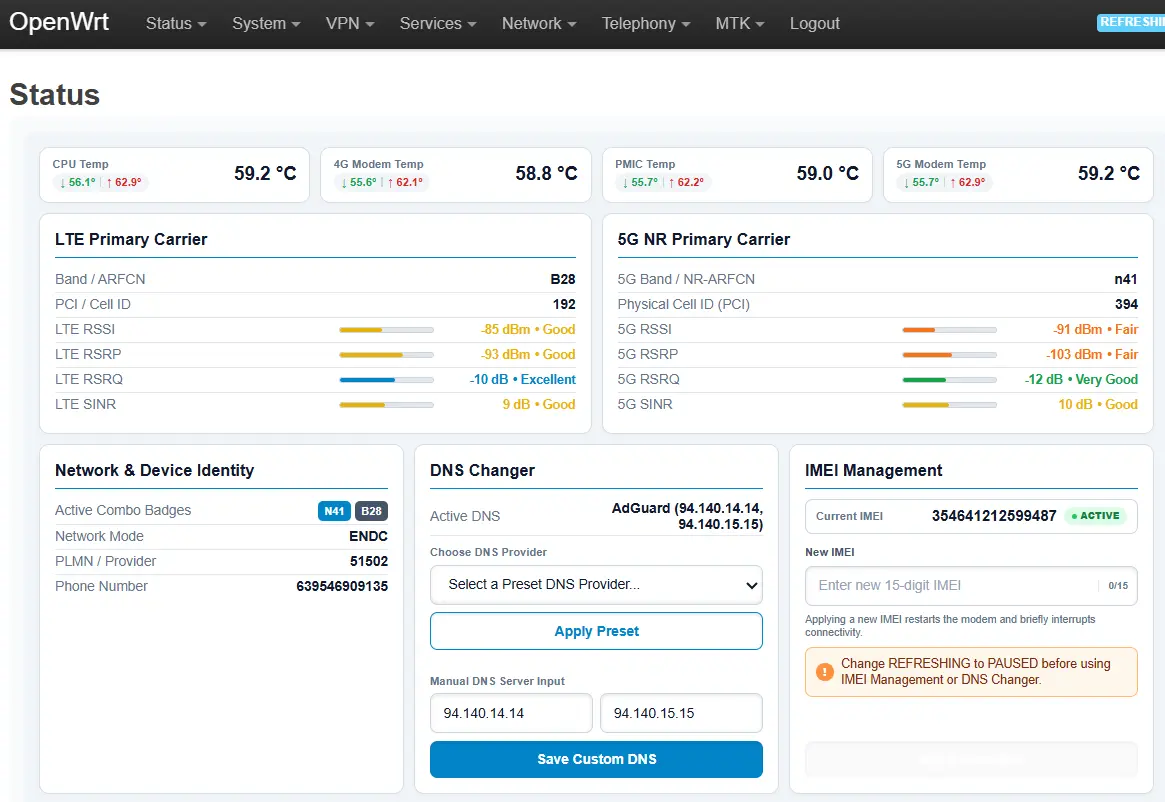The height and width of the screenshot is (802, 1165).
Task: Click the N41 combo badge
Action: pyautogui.click(x=334, y=511)
